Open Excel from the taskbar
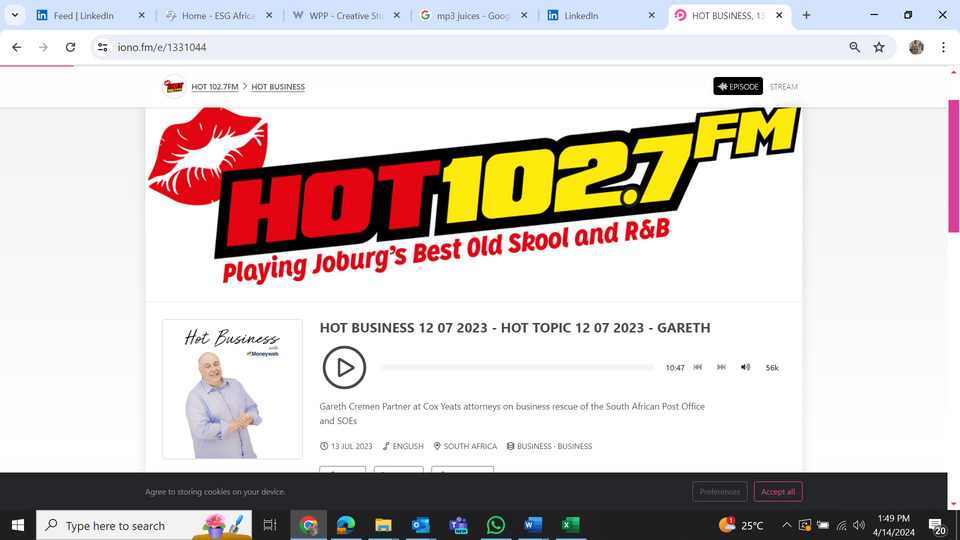Image resolution: width=960 pixels, height=540 pixels. (x=570, y=525)
